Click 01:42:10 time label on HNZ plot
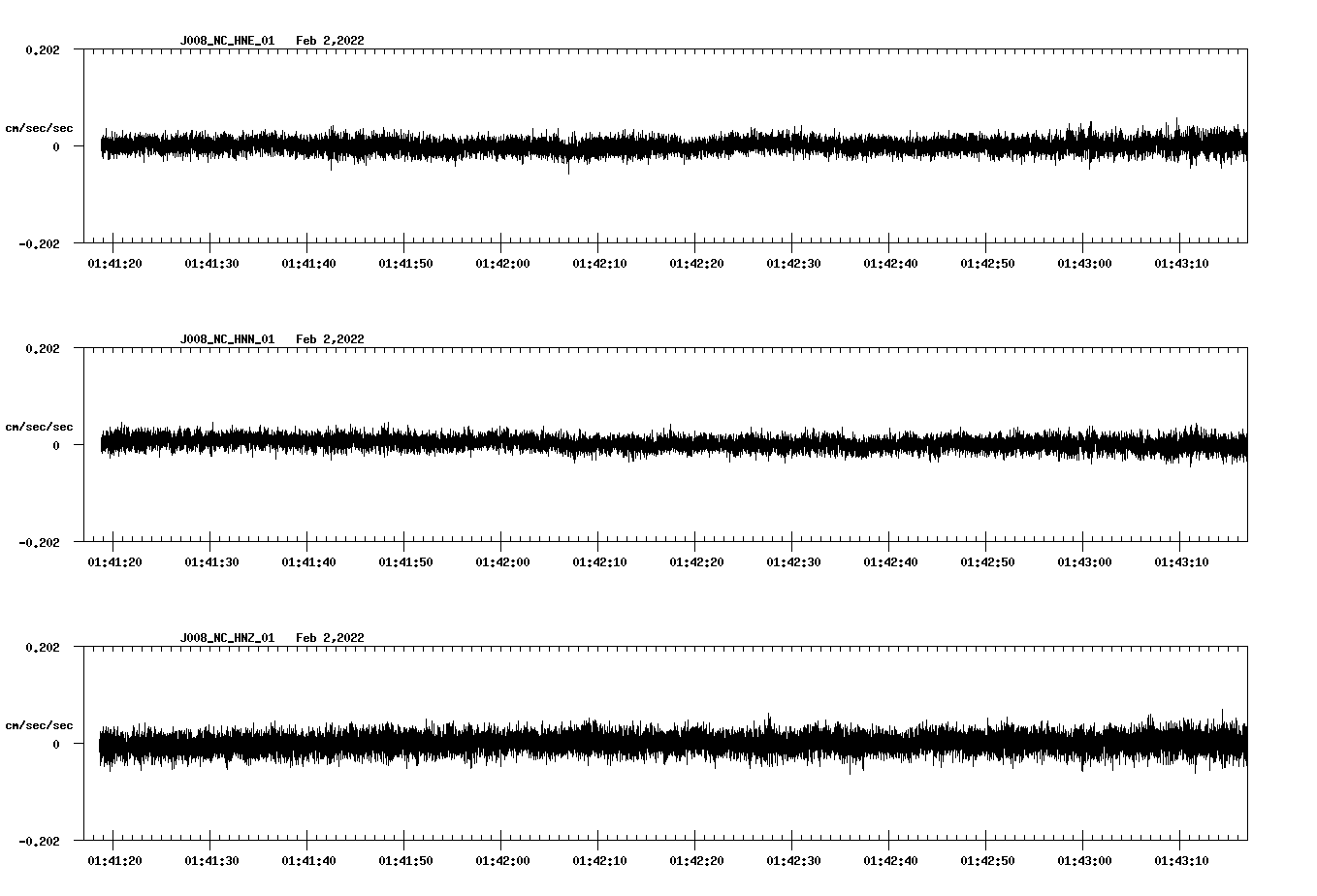 (599, 861)
